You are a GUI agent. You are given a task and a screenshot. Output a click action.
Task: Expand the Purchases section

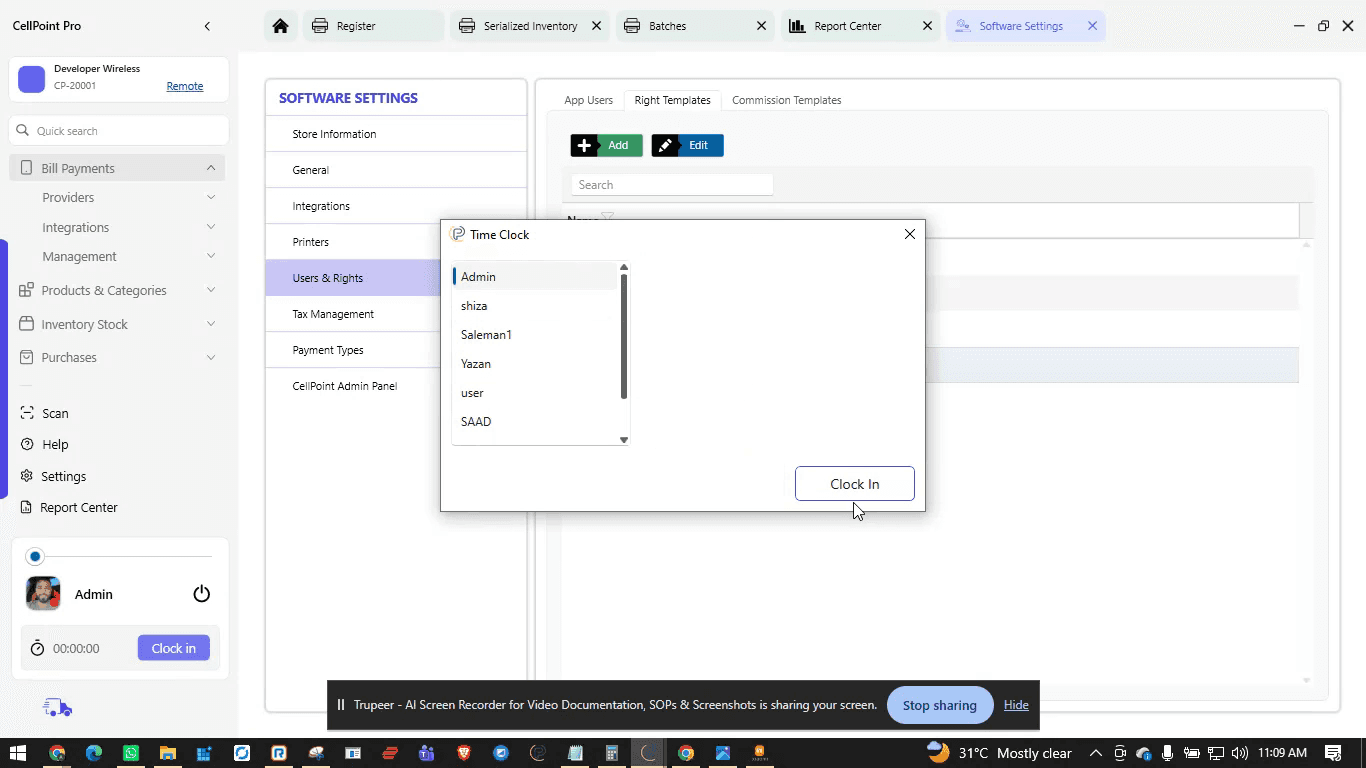pyautogui.click(x=211, y=357)
